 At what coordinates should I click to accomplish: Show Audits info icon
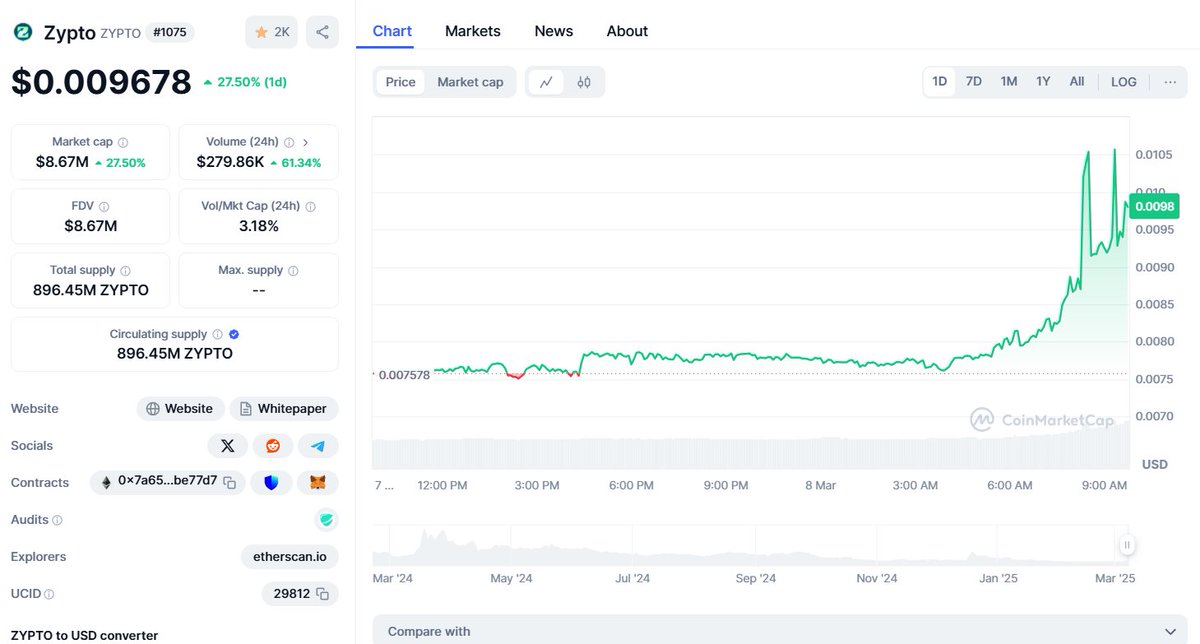point(57,520)
